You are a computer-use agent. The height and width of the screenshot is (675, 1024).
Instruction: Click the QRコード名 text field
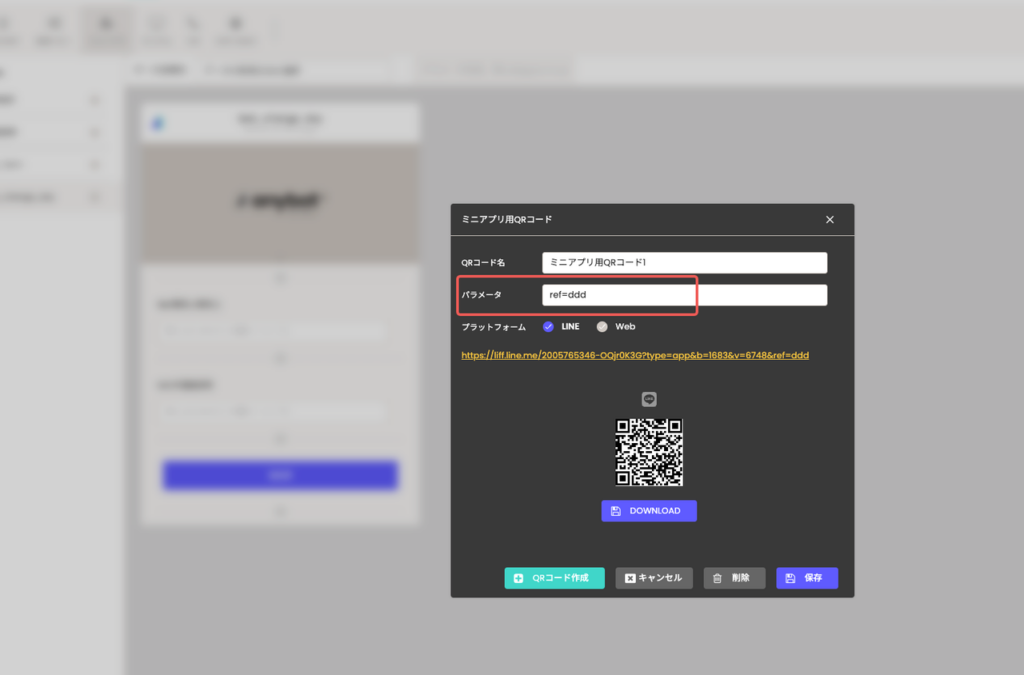click(x=684, y=262)
